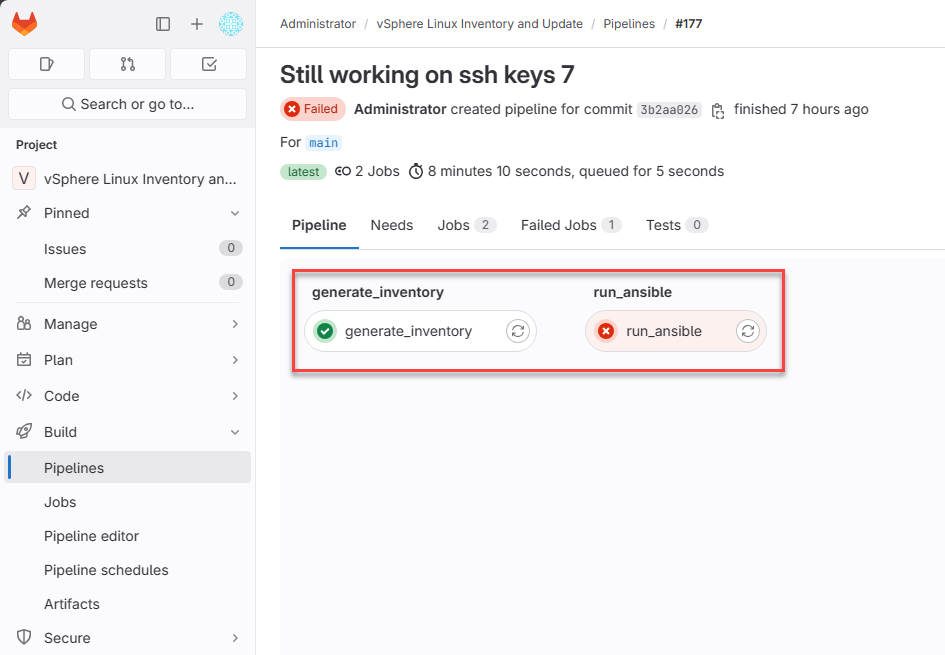Open the create new plus menu
Viewport: 945px width, 655px height.
[197, 24]
